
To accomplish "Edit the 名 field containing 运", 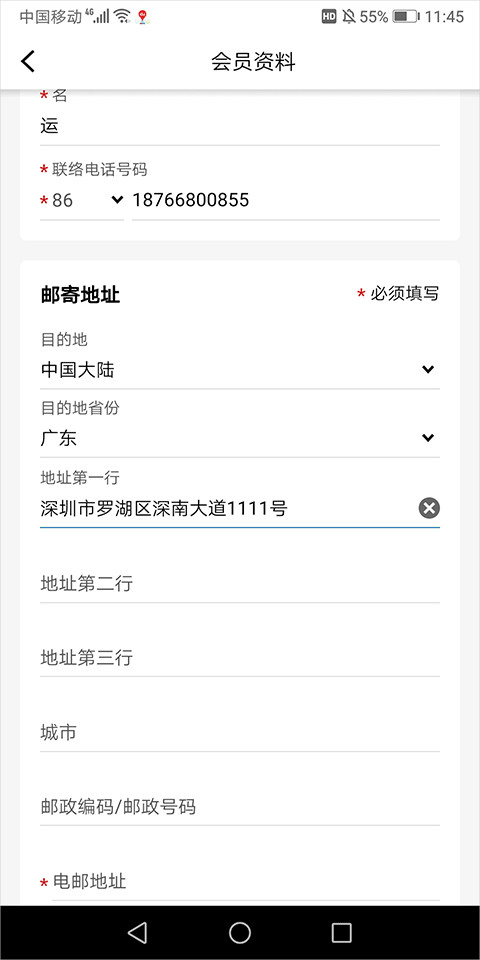I will [240, 127].
